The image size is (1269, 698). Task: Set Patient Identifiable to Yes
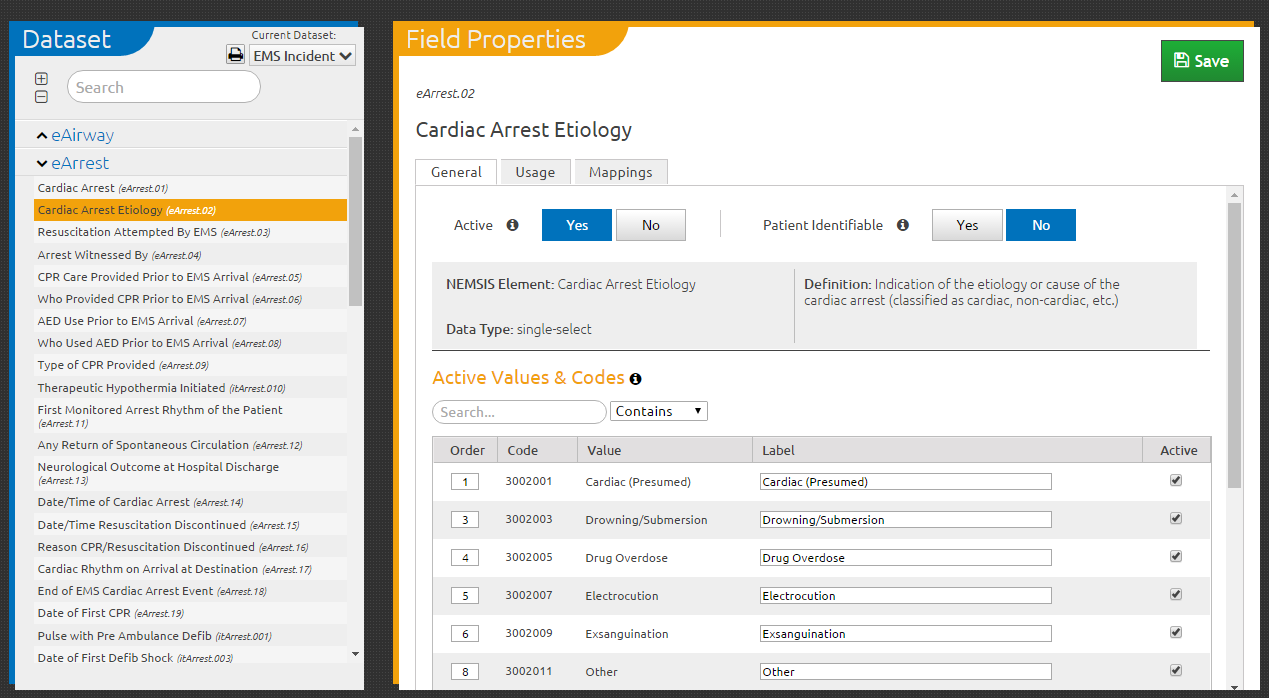[966, 225]
